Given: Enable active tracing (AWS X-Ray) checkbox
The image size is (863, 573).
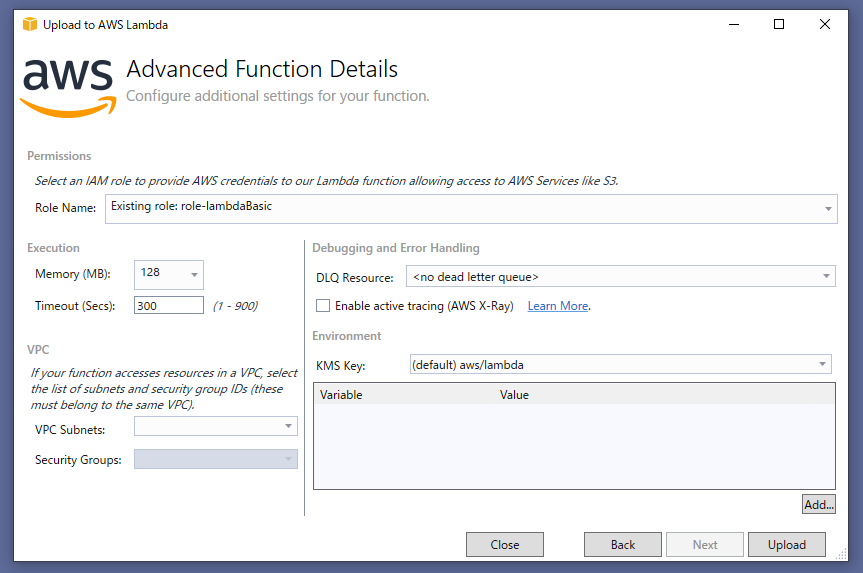Looking at the screenshot, I should click(322, 306).
